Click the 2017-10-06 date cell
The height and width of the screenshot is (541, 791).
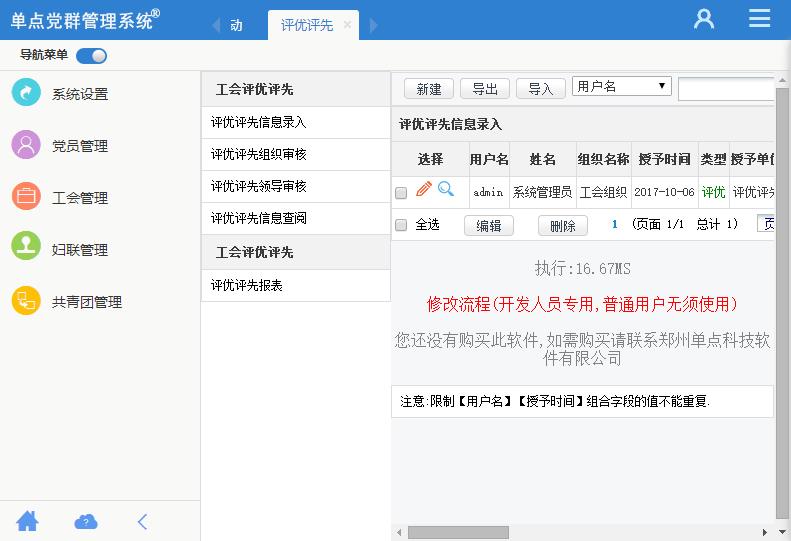(664, 192)
